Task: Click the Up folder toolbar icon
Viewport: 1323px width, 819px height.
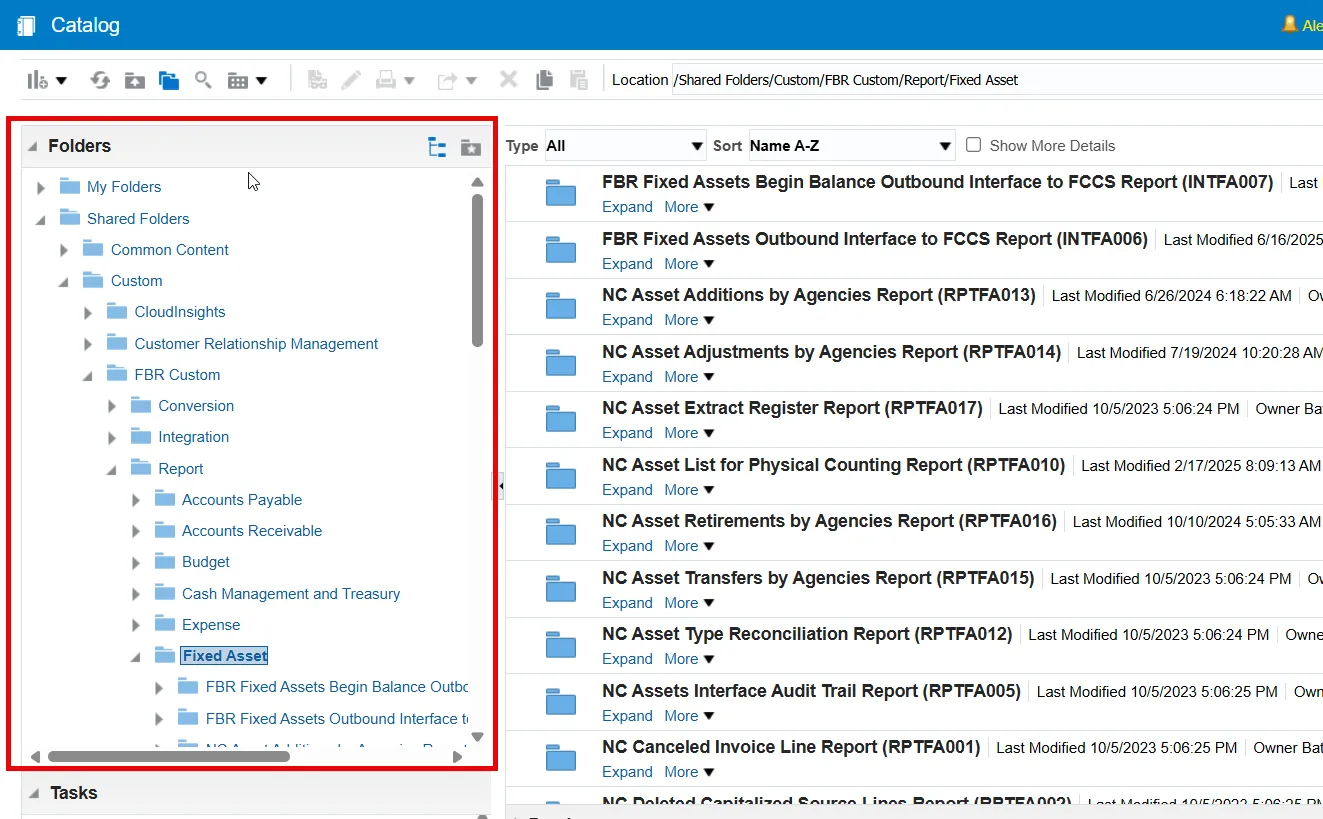Action: coord(135,80)
